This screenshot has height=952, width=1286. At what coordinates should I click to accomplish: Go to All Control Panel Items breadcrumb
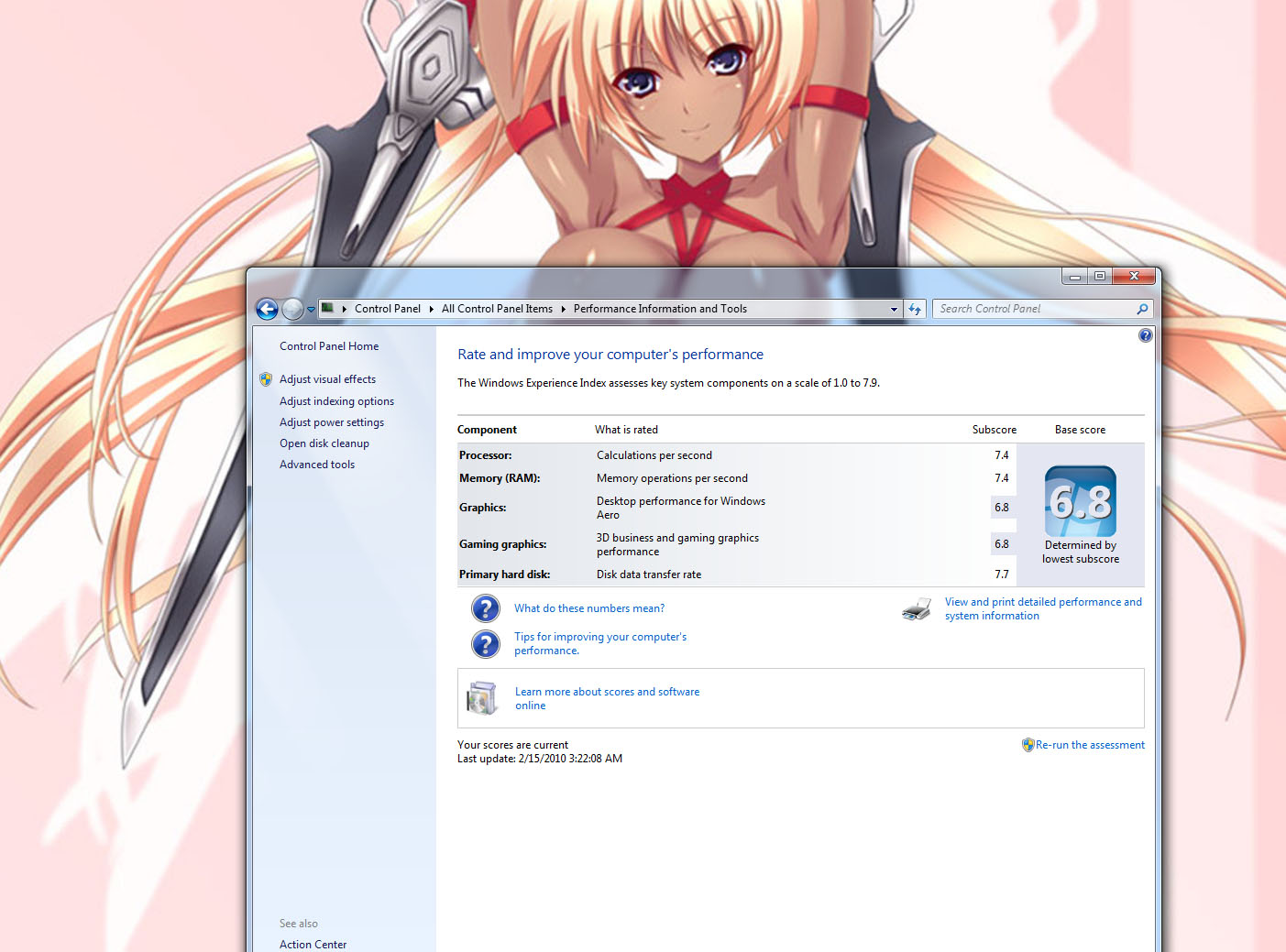(497, 309)
